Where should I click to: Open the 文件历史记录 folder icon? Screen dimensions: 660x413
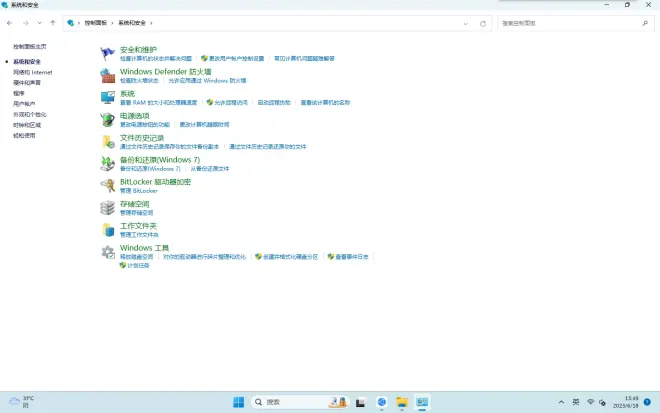tap(107, 142)
